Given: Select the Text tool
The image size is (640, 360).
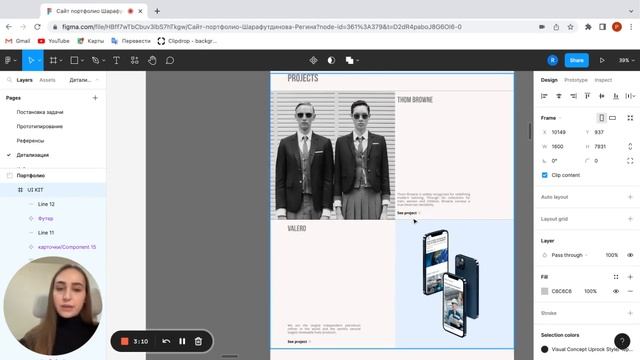Looking at the screenshot, I should coord(116,60).
